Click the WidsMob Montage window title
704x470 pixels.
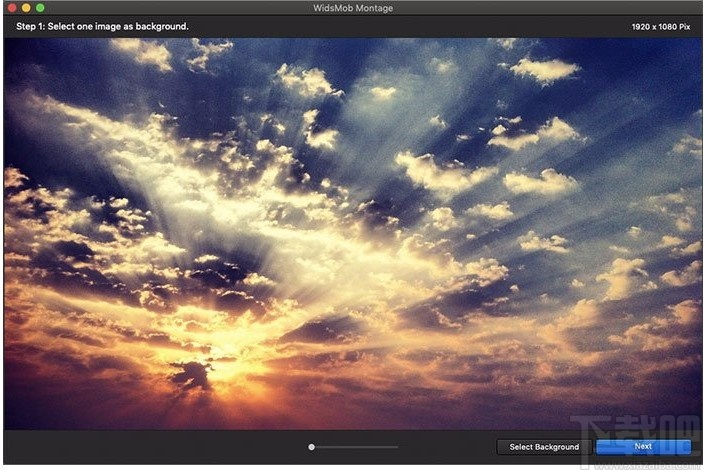point(353,8)
